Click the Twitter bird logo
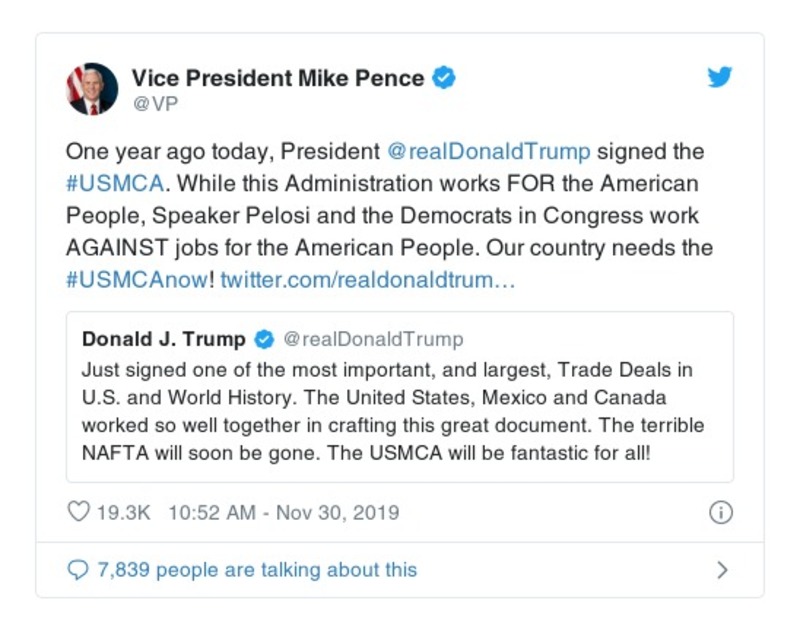 point(720,78)
